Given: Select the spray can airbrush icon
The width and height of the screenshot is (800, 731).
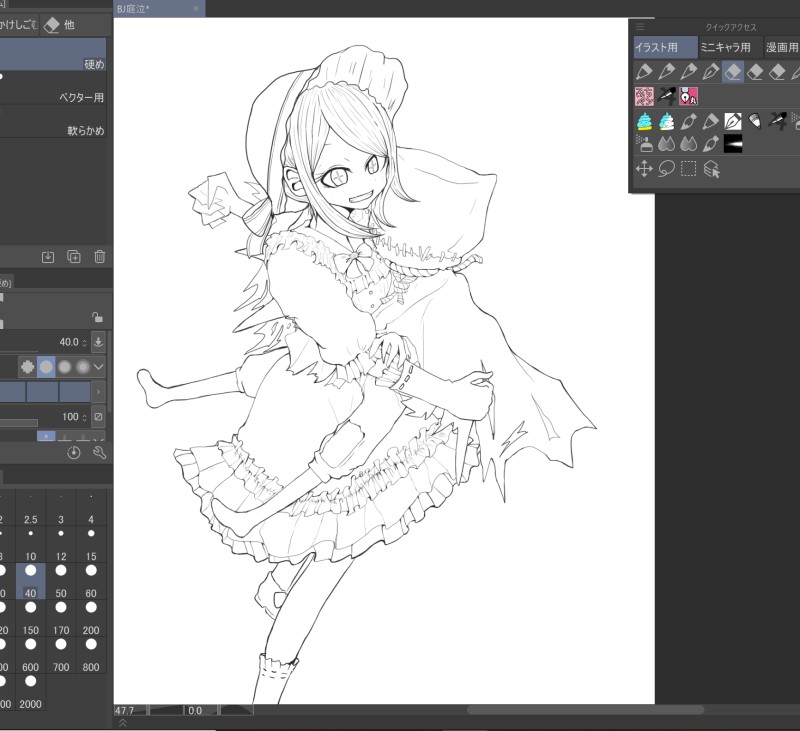Looking at the screenshot, I should coord(644,144).
